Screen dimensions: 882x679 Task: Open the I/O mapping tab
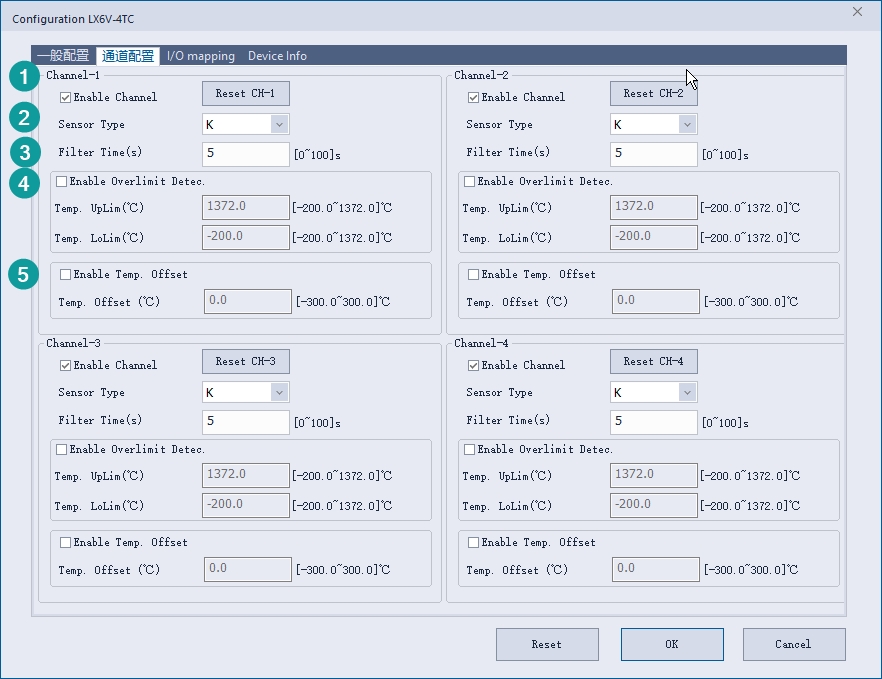pos(201,56)
